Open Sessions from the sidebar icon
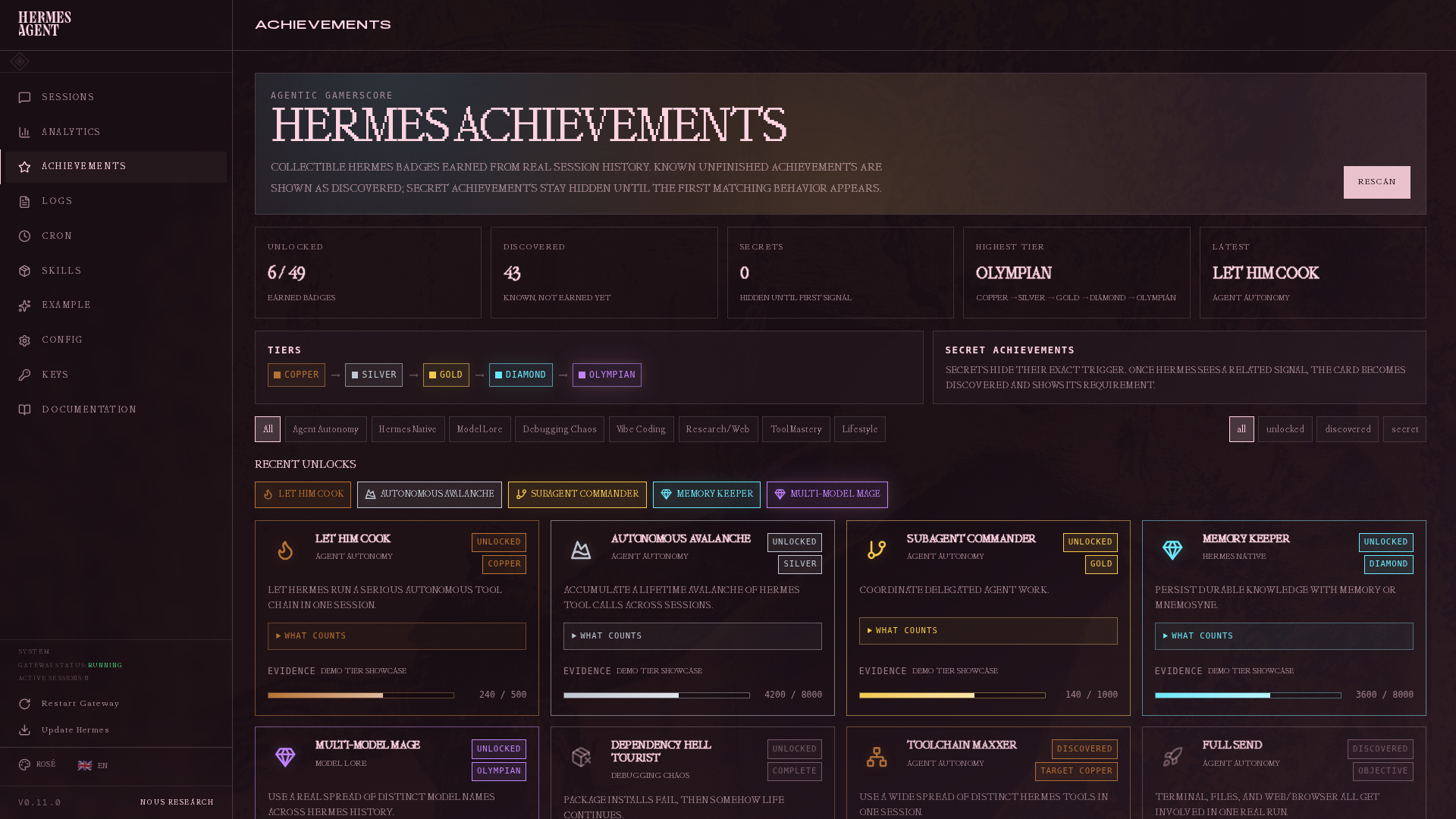The height and width of the screenshot is (819, 1456). 24,98
